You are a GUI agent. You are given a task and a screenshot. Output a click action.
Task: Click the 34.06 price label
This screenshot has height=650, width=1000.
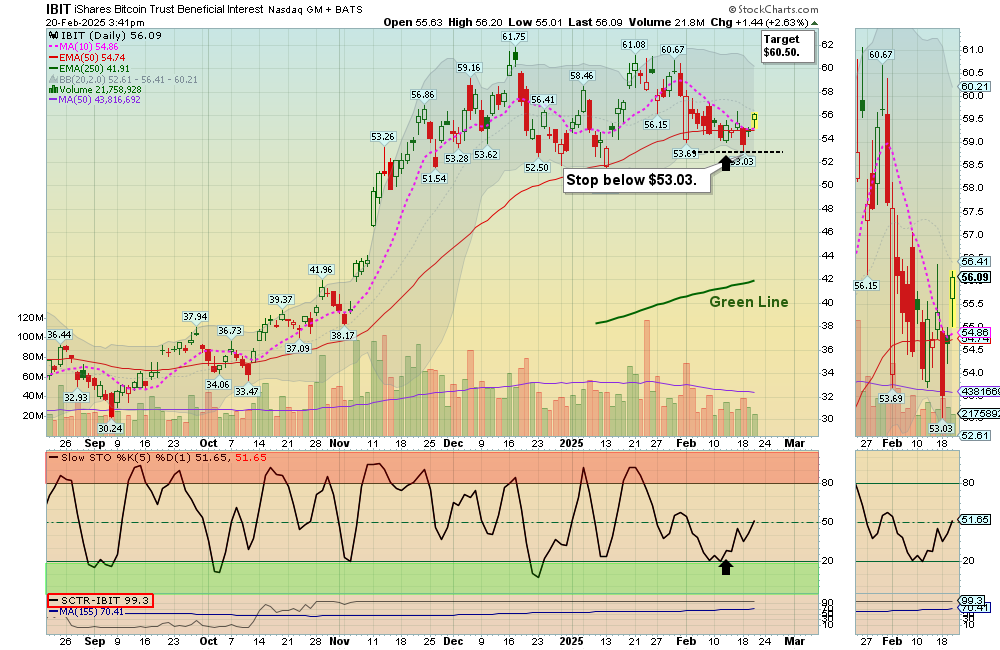217,384
